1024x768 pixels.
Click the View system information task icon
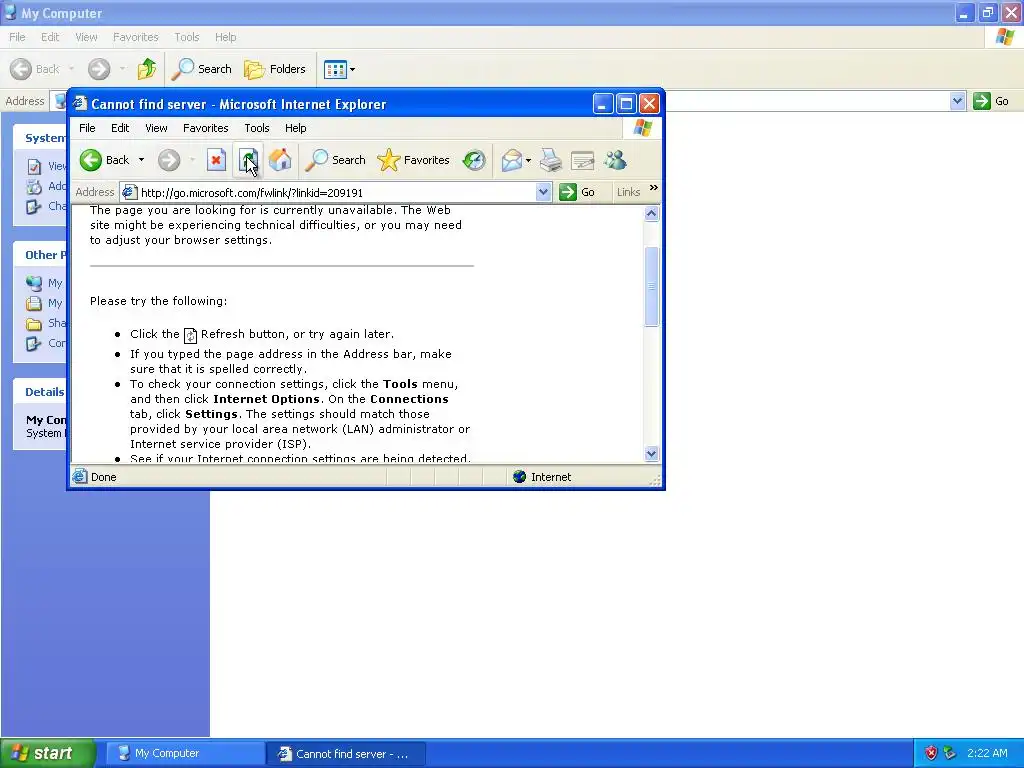(x=34, y=167)
